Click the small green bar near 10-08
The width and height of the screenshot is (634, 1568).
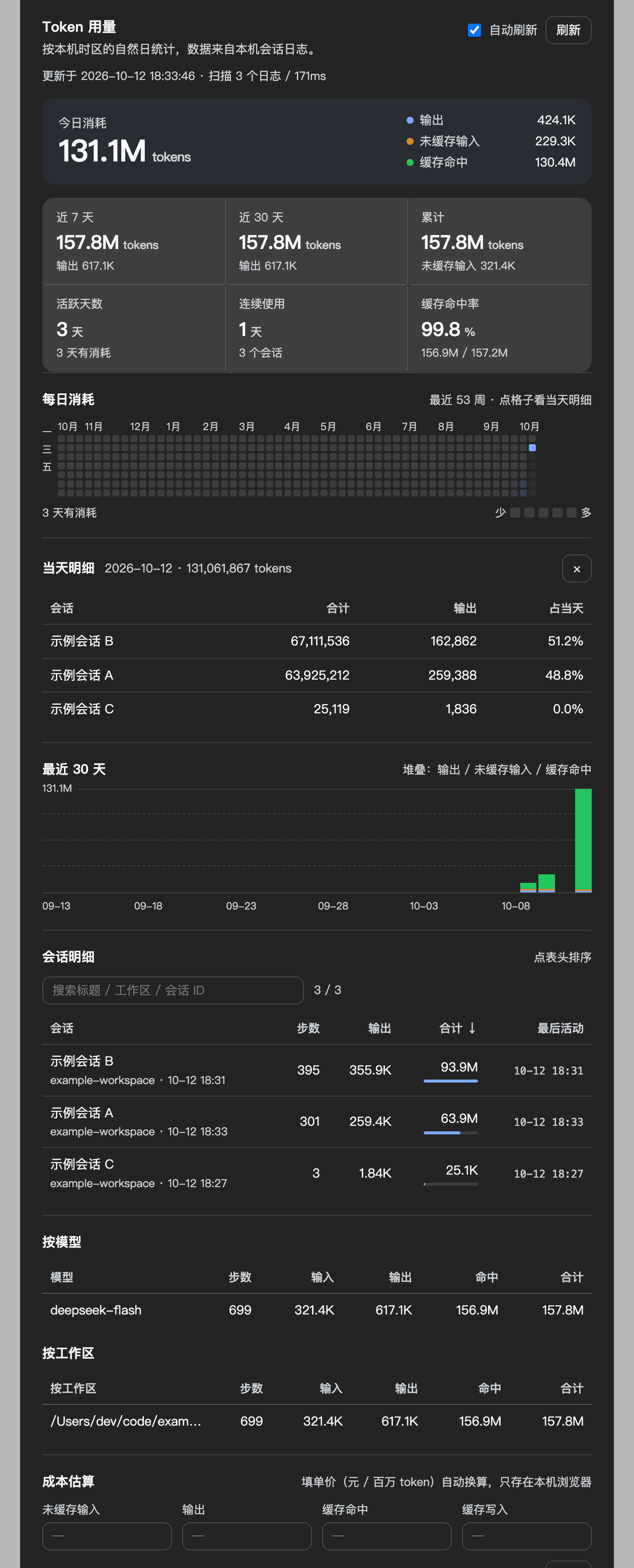tap(528, 887)
